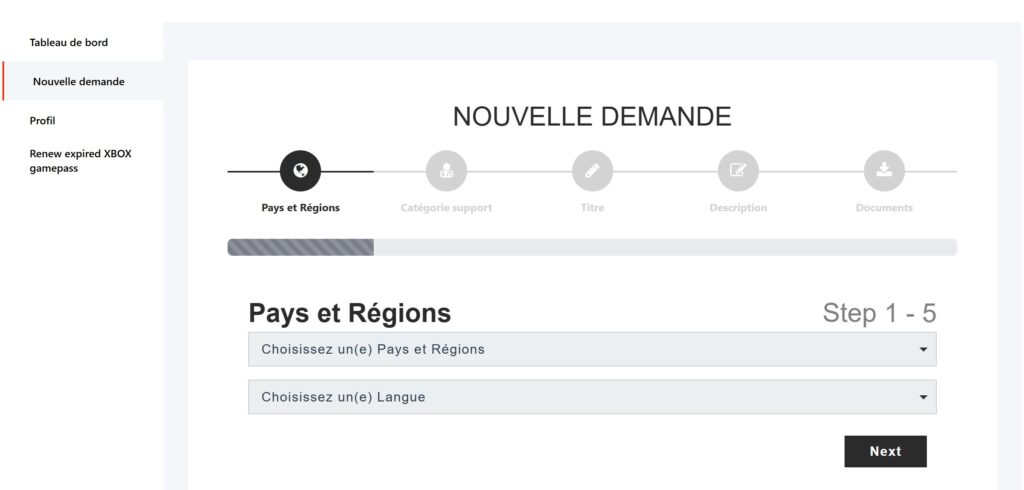Image resolution: width=1024 pixels, height=490 pixels.
Task: Click arrow of Langue dropdown
Action: tap(923, 397)
